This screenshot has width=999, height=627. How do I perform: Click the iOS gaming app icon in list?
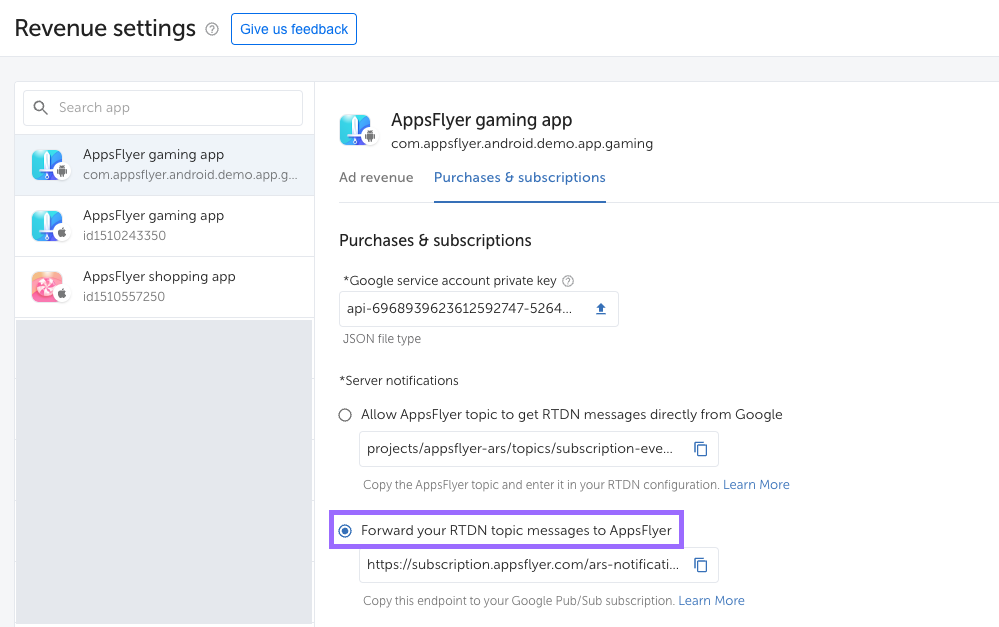pos(48,226)
